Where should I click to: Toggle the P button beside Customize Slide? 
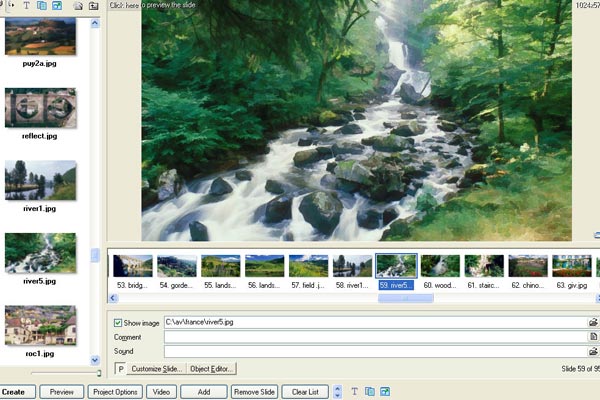tap(120, 369)
